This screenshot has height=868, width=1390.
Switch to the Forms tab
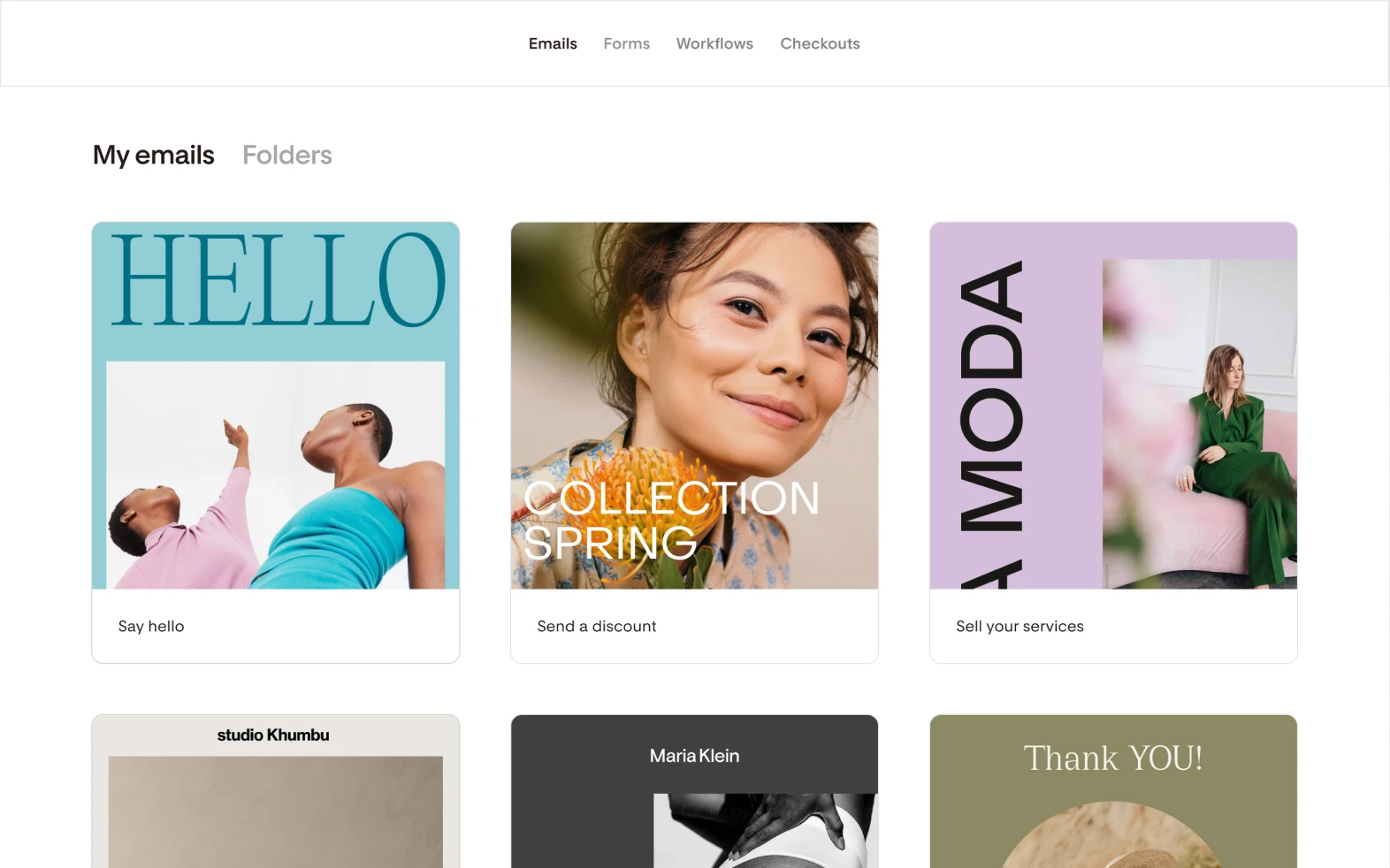(626, 43)
